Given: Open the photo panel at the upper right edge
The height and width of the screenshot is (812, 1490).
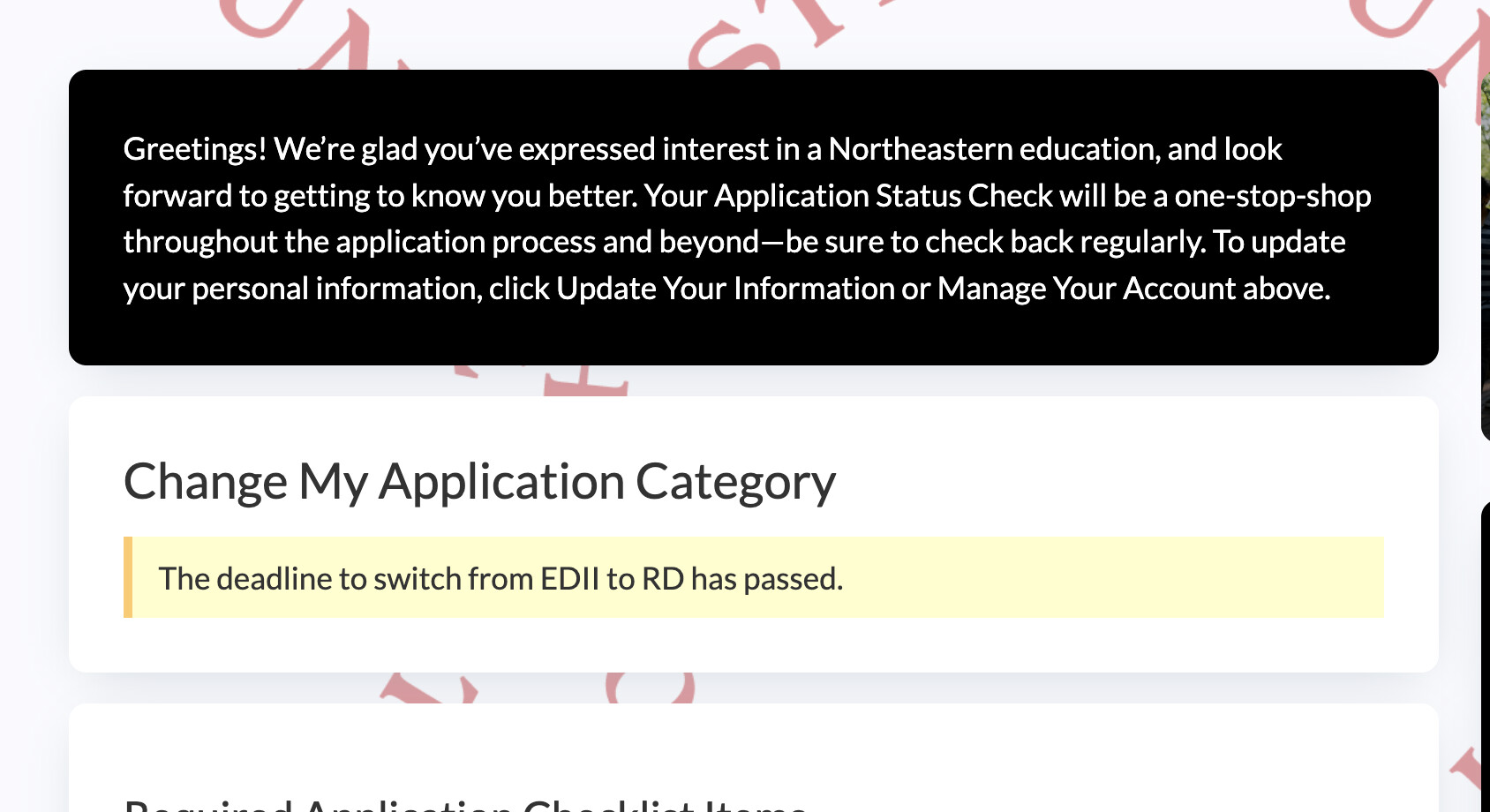Looking at the screenshot, I should (1486, 256).
